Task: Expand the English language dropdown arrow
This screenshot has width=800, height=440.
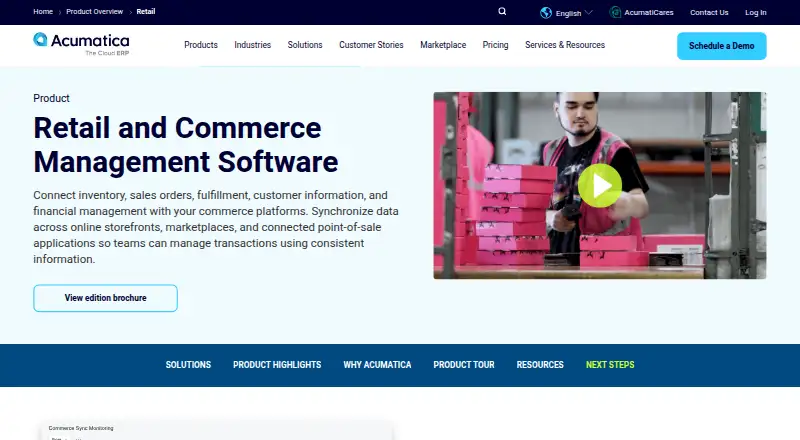Action: click(588, 12)
